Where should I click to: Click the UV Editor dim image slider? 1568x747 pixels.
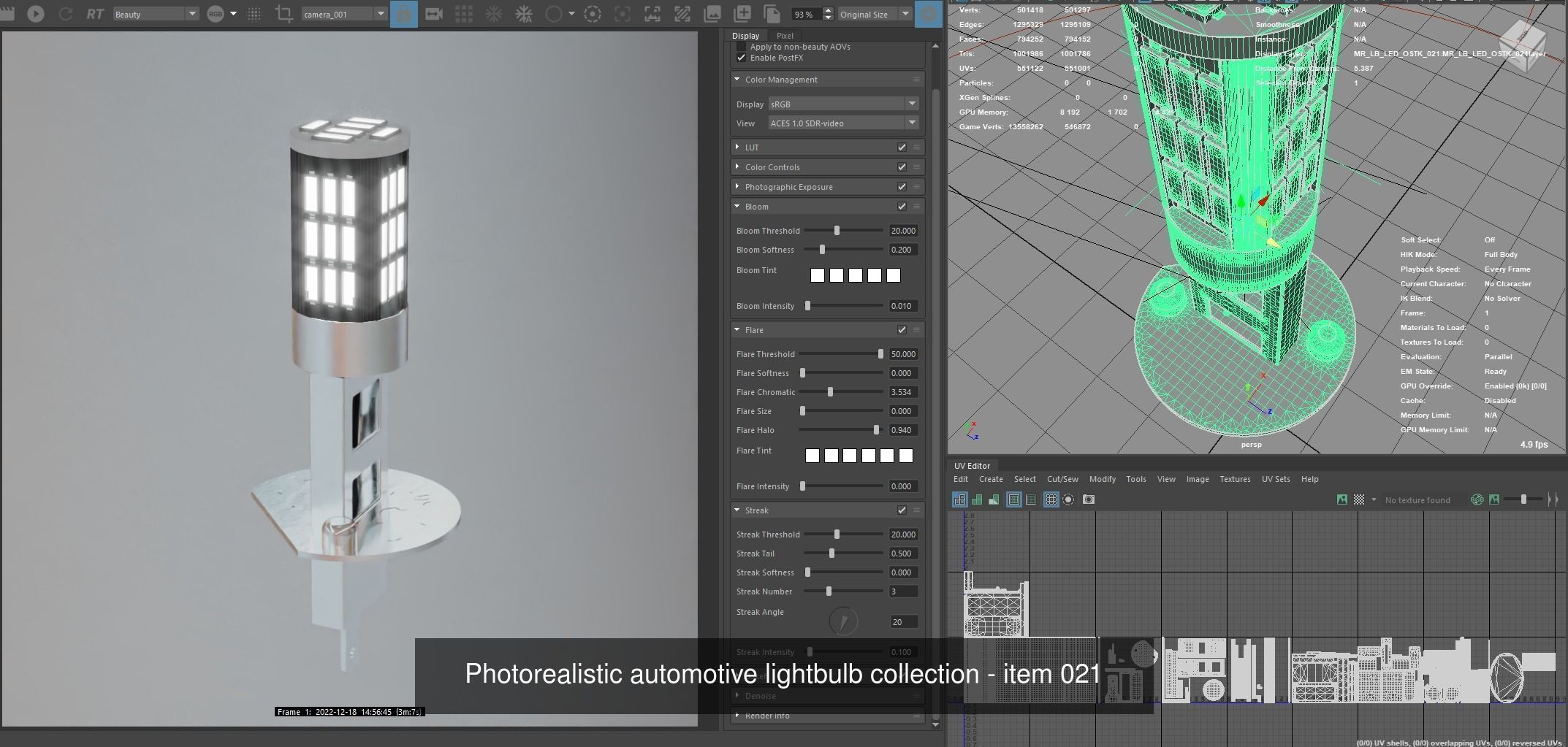pos(1523,499)
